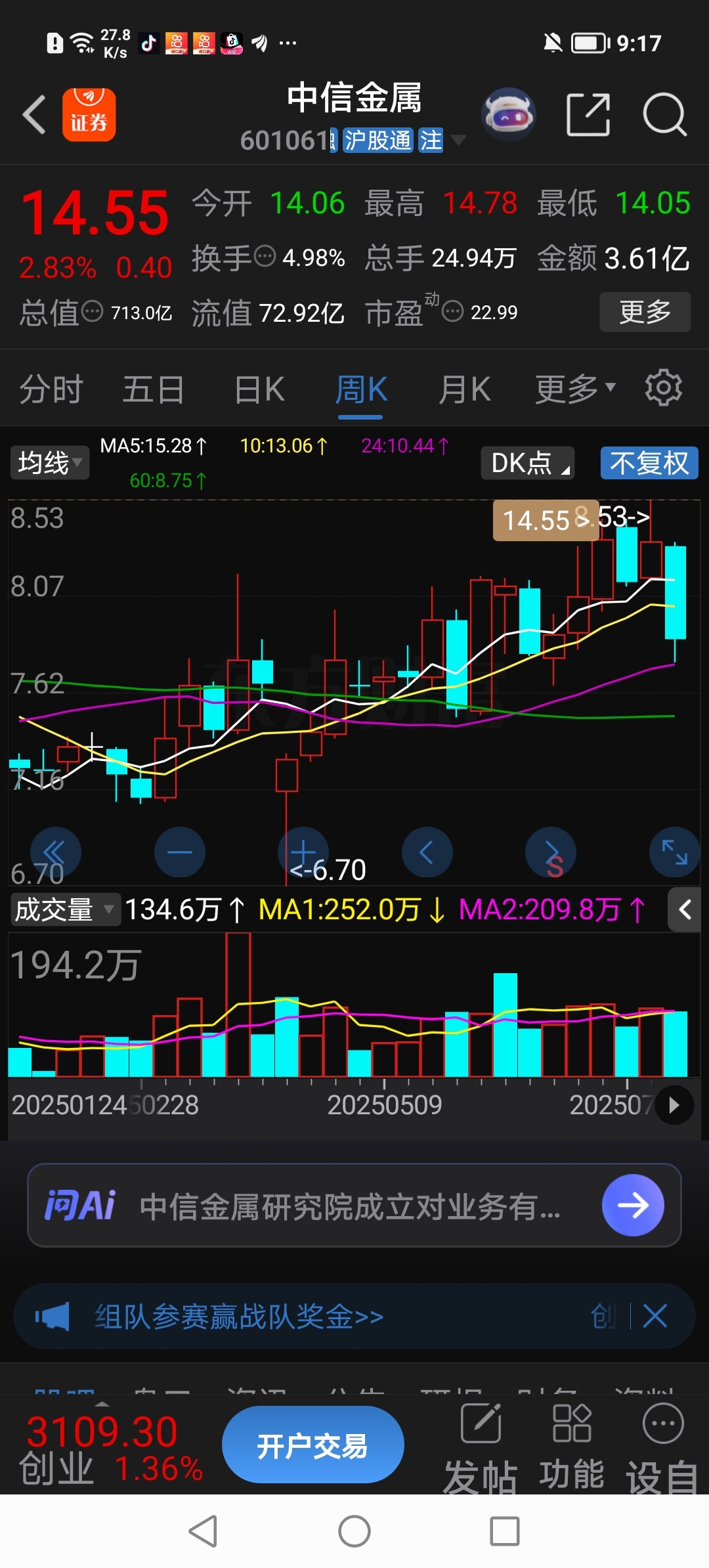Switch to 月K monthly chart tab

(x=465, y=389)
